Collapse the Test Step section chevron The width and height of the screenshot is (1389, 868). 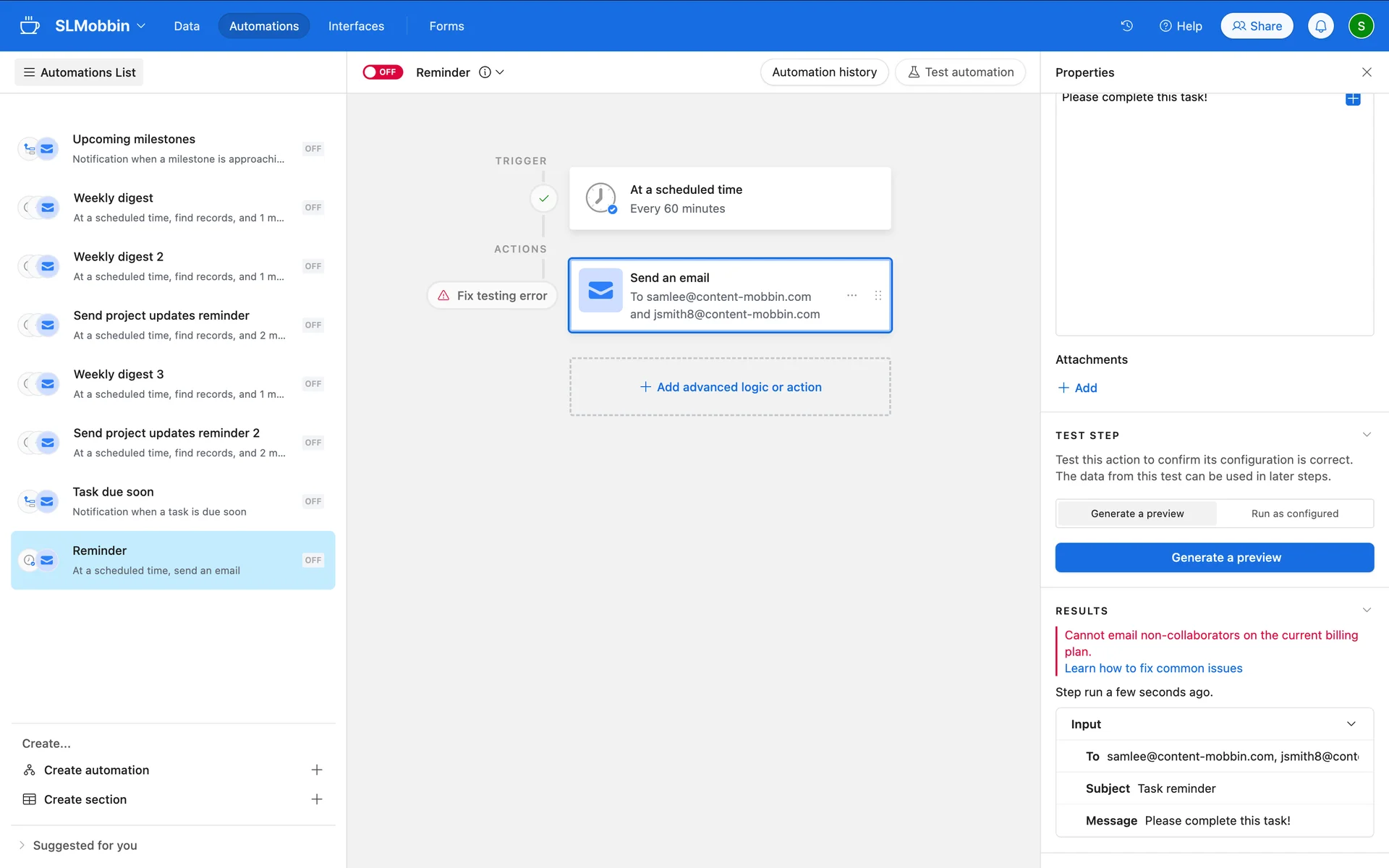click(1366, 435)
